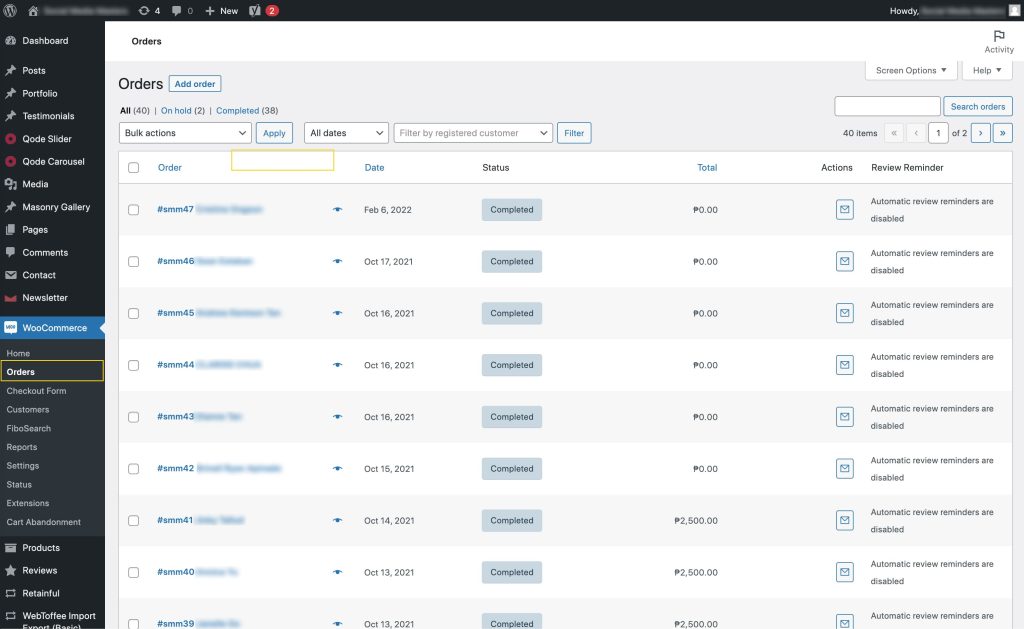Open the Customers submenu under WooCommerce
Image resolution: width=1024 pixels, height=629 pixels.
click(28, 410)
